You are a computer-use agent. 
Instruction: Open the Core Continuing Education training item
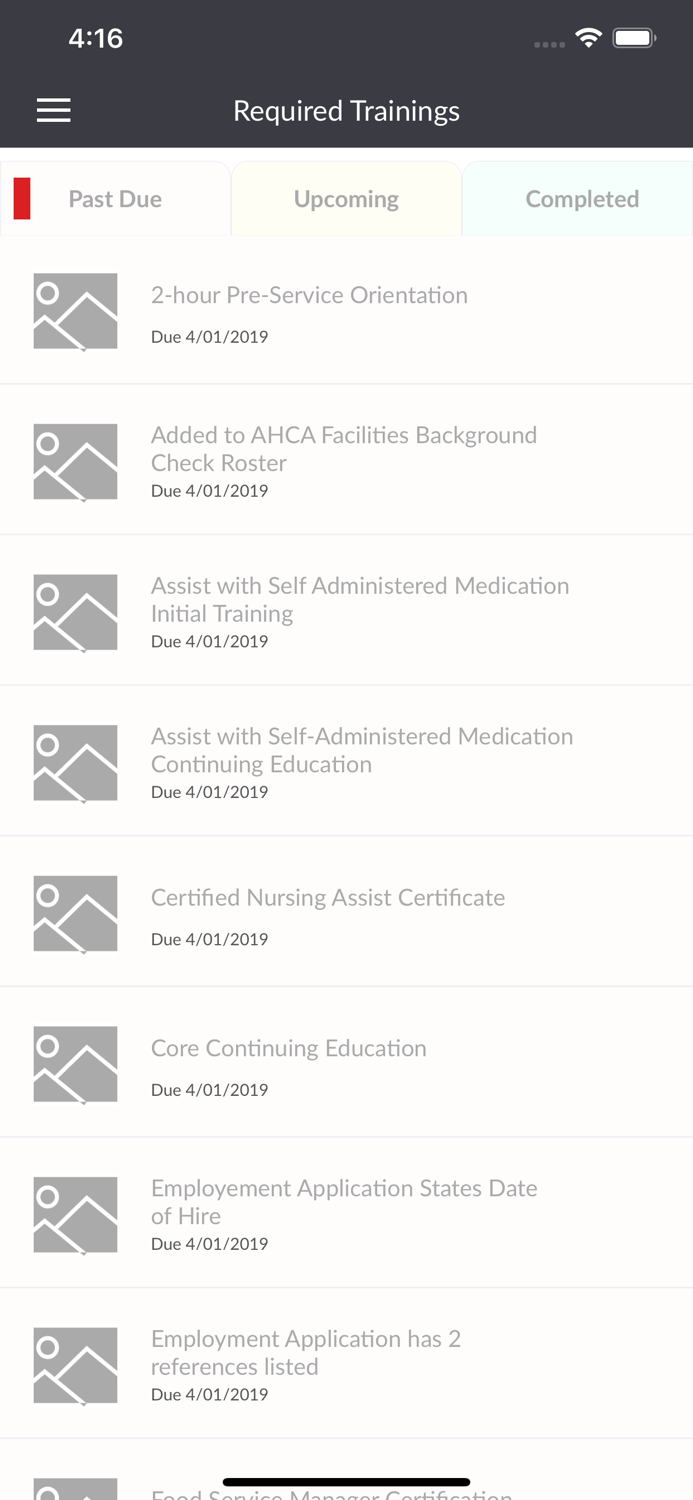(x=288, y=1048)
